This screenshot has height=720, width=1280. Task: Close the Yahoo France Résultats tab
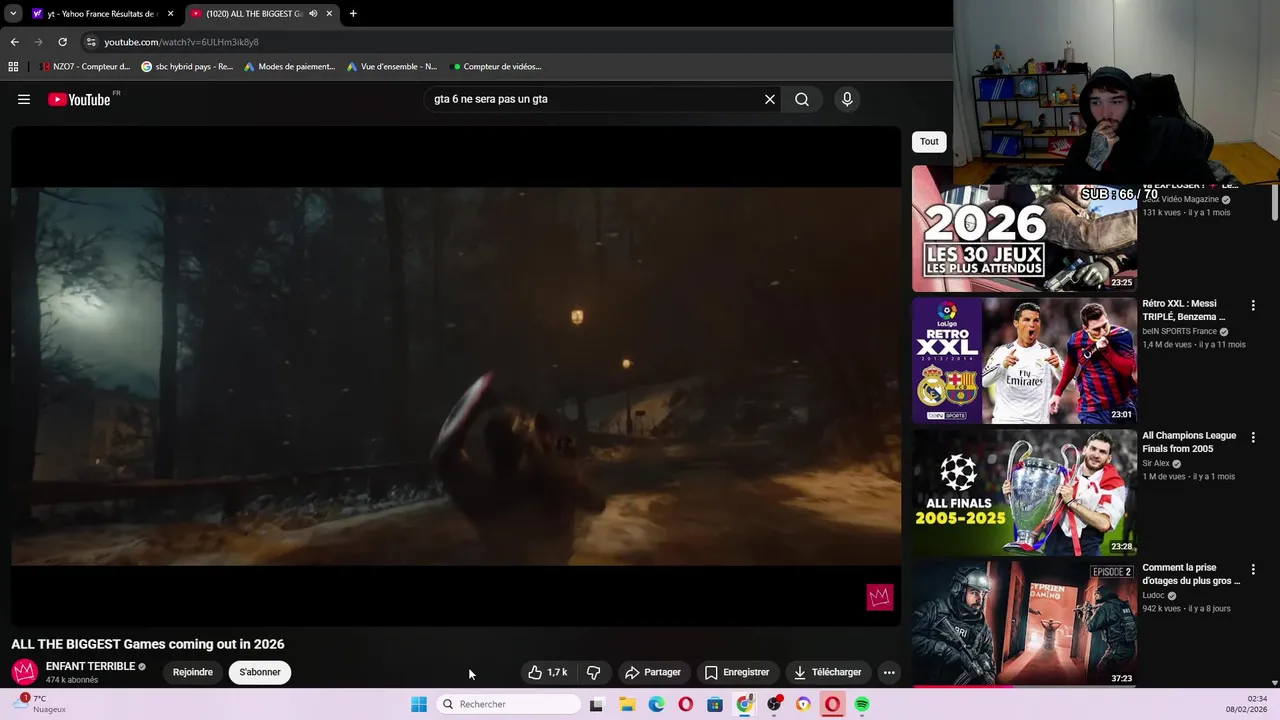pos(170,14)
